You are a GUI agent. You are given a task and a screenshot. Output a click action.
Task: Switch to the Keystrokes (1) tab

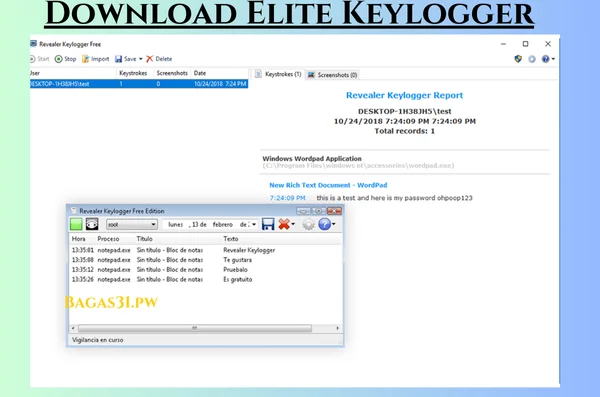tap(278, 74)
